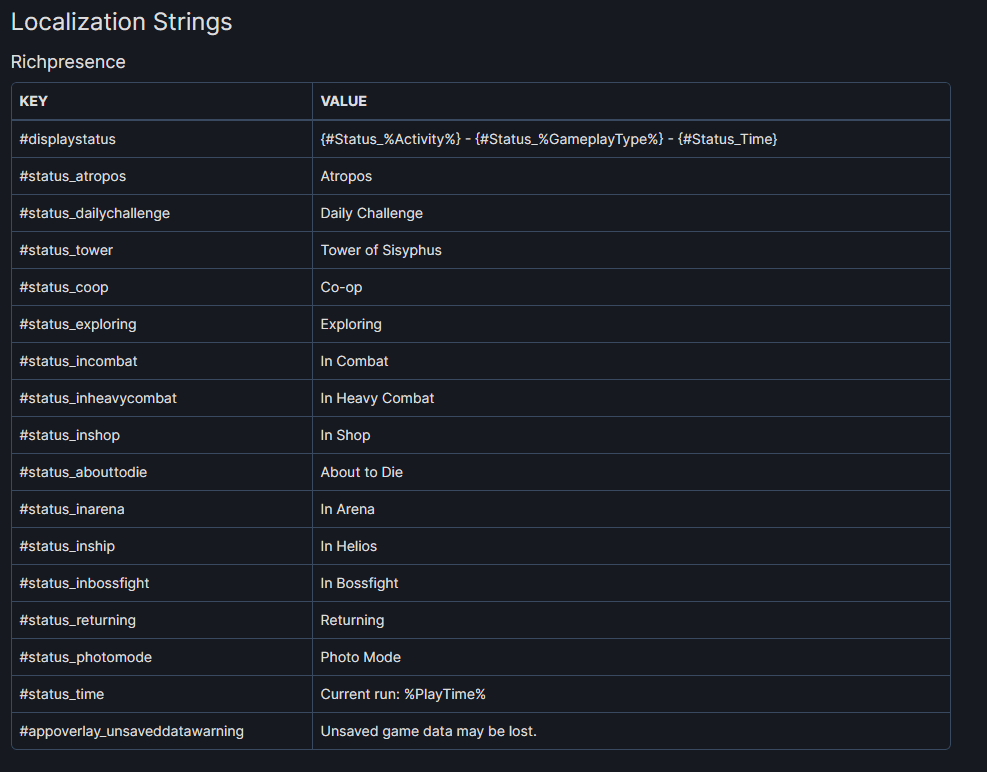Click the In Heavy Combat value
The image size is (987, 772).
(x=377, y=398)
